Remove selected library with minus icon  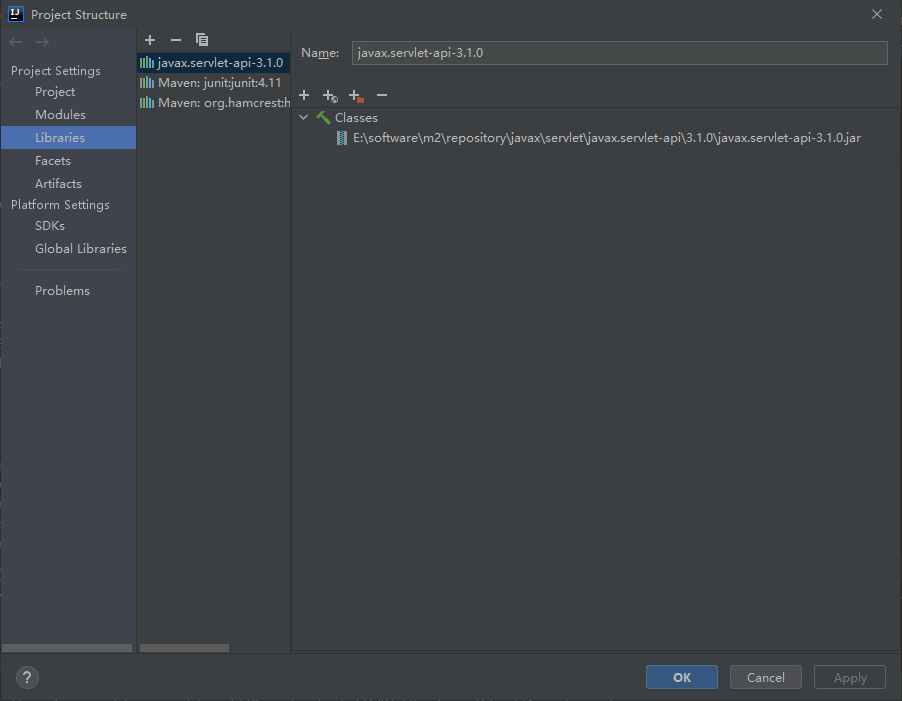coord(176,40)
